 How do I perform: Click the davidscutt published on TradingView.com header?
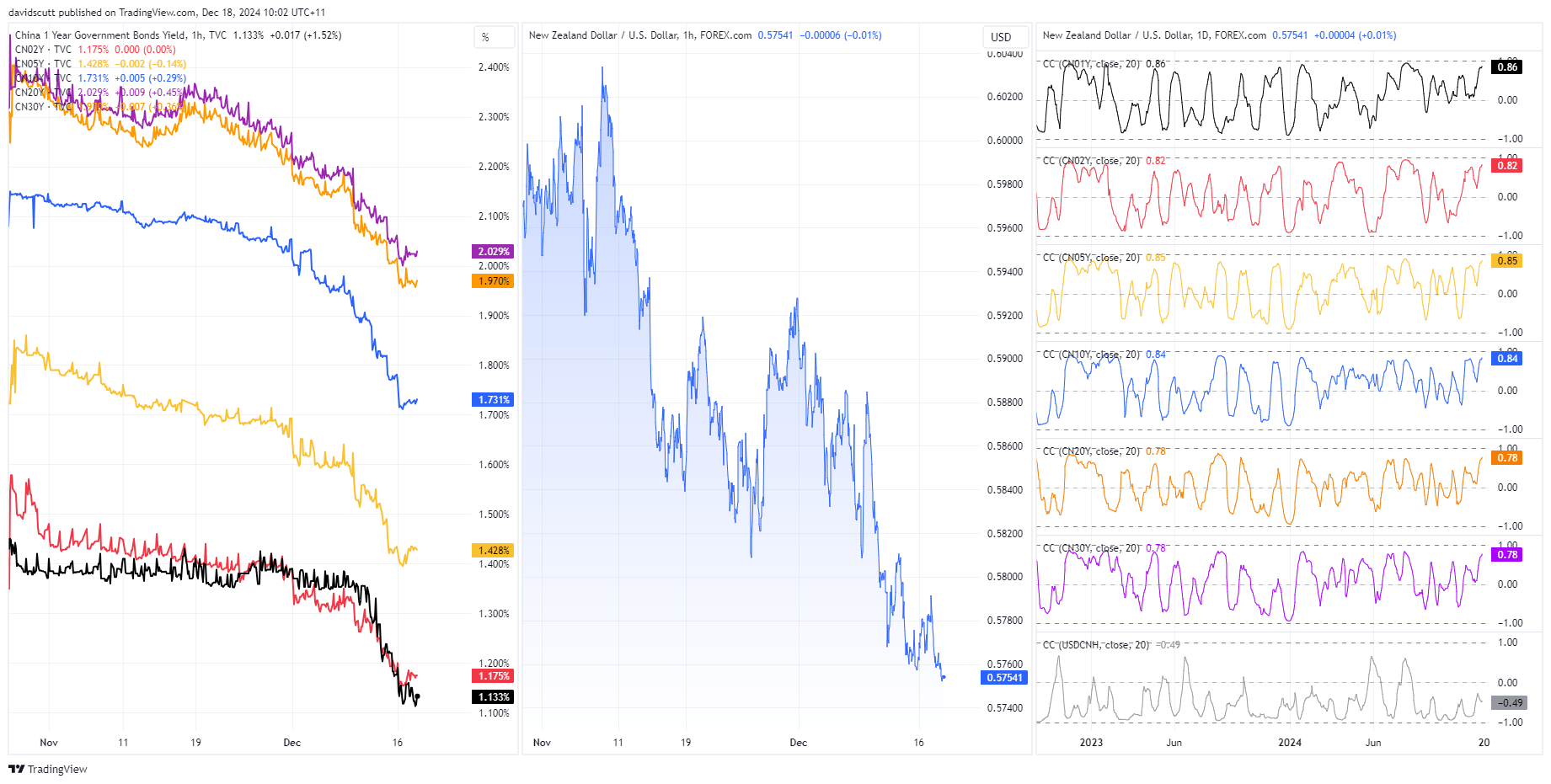point(167,13)
